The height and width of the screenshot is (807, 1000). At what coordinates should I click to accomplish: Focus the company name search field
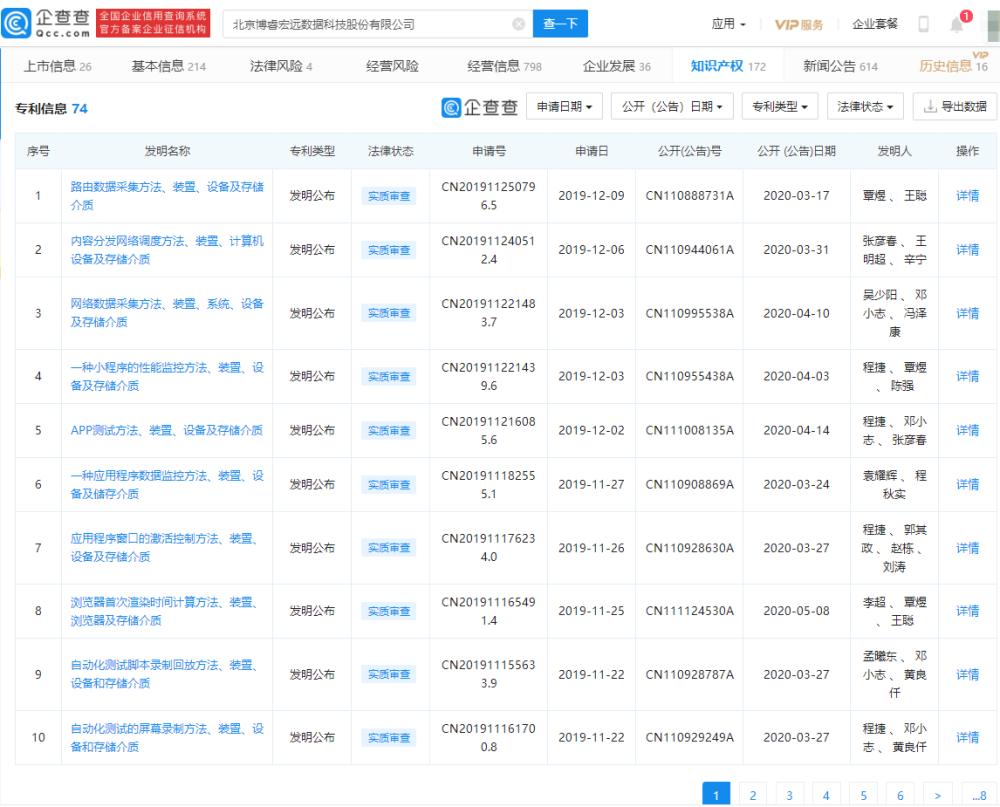click(378, 24)
